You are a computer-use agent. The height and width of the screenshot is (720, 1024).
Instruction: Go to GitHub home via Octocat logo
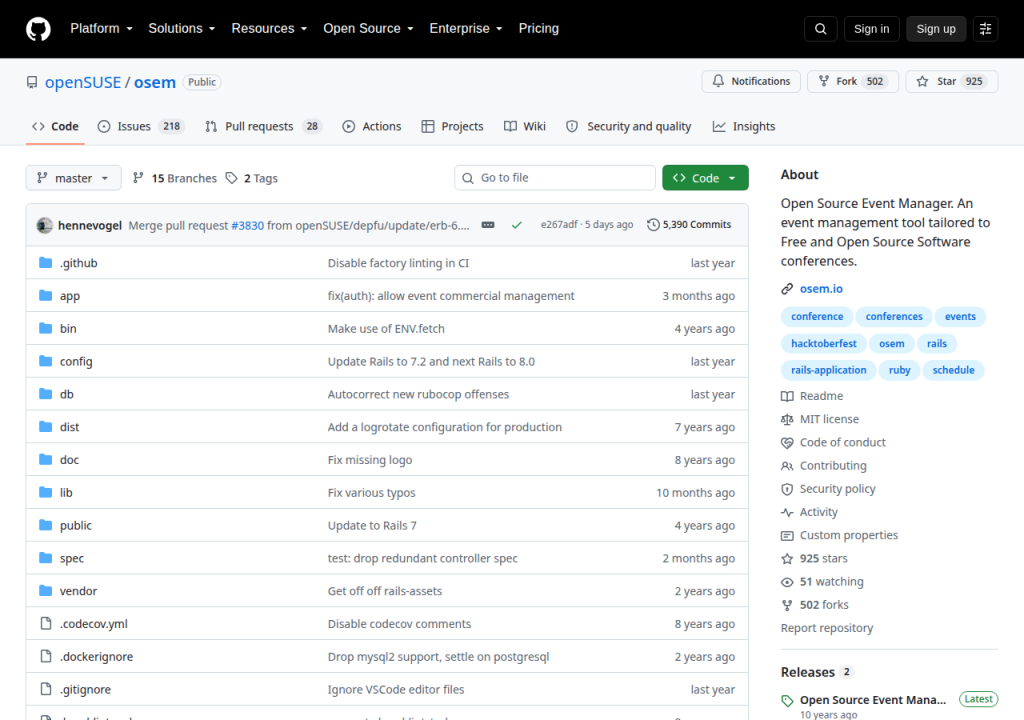click(x=38, y=29)
